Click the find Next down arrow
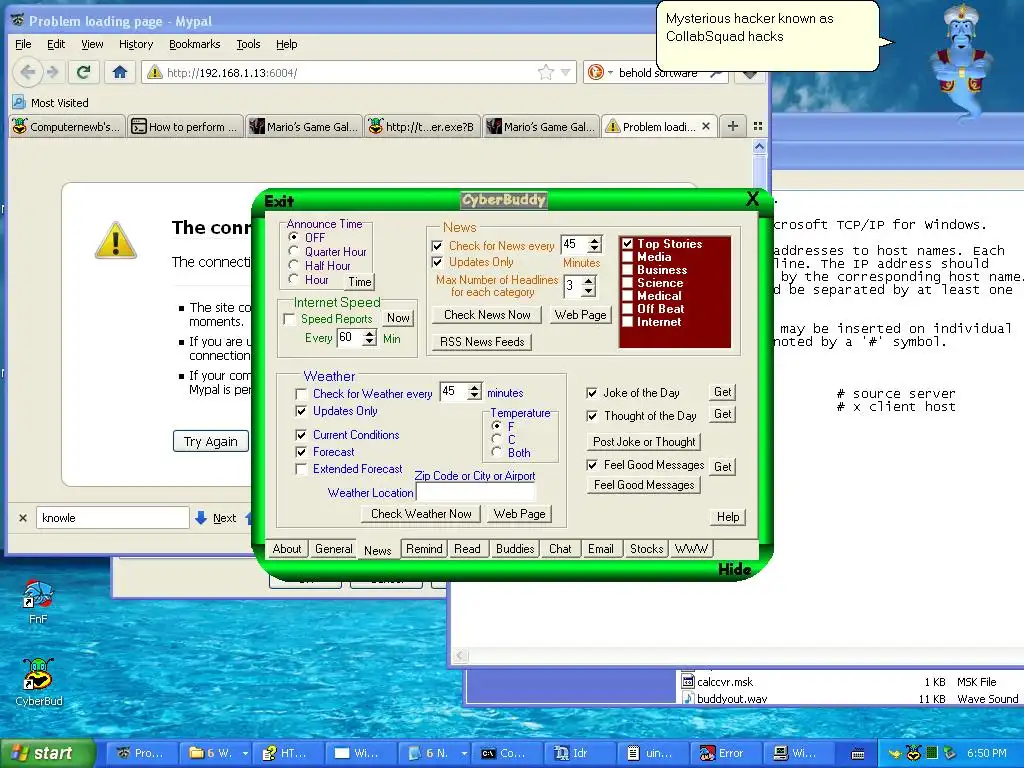Image resolution: width=1024 pixels, height=768 pixels. (201, 518)
